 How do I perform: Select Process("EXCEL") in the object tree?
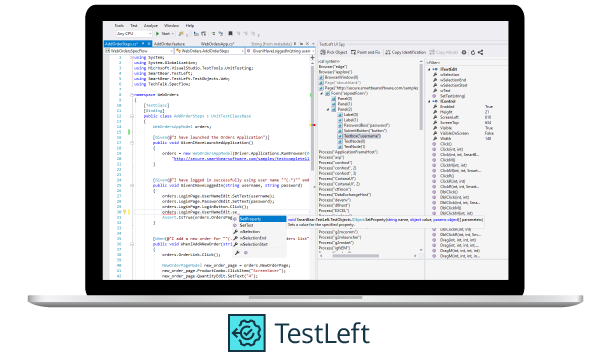click(x=334, y=211)
